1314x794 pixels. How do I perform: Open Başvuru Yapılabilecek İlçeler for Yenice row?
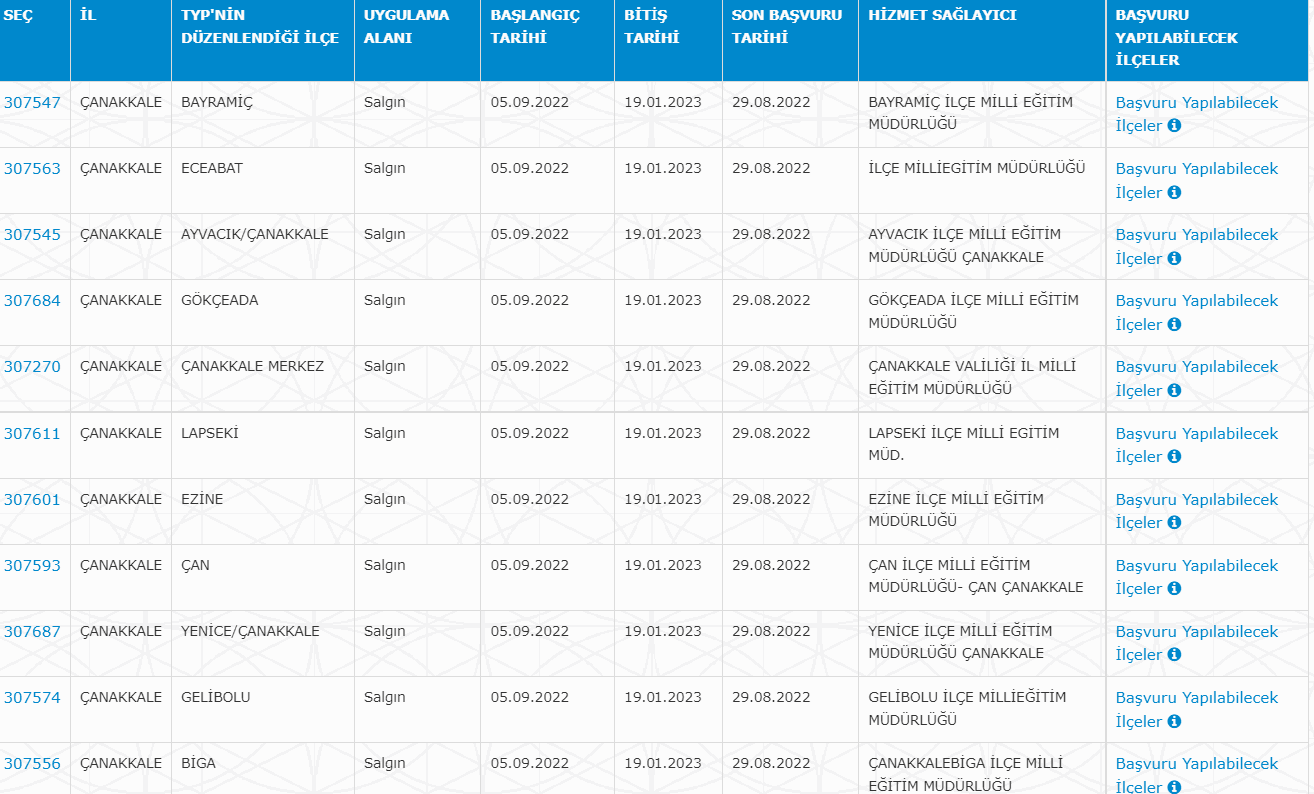pyautogui.click(x=1196, y=632)
